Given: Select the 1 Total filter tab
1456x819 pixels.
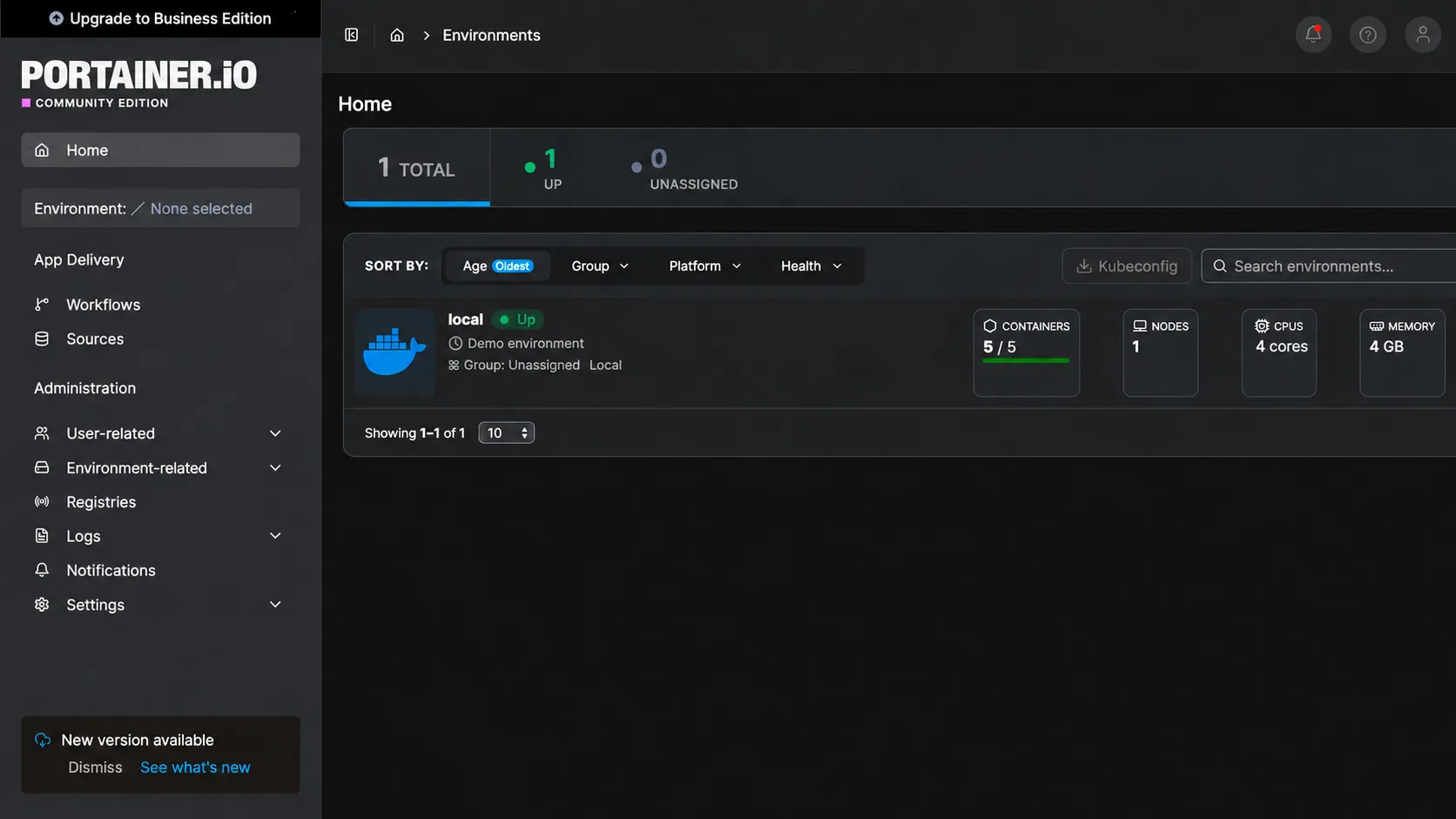Looking at the screenshot, I should 417,167.
